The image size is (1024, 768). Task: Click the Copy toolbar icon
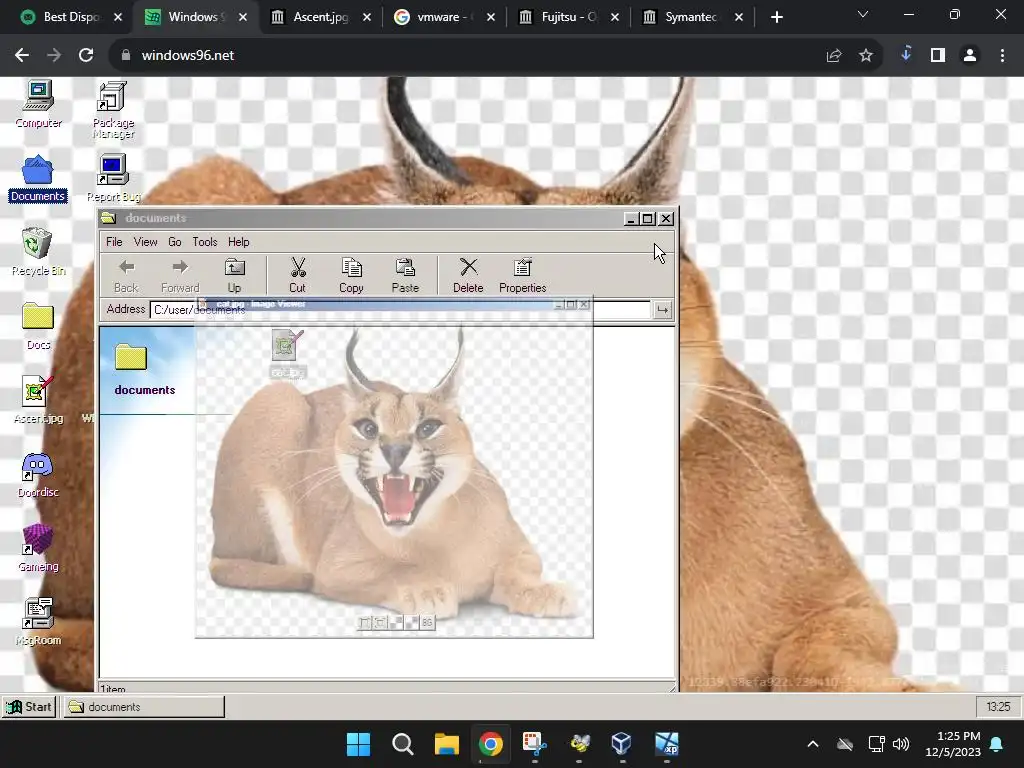(x=351, y=276)
